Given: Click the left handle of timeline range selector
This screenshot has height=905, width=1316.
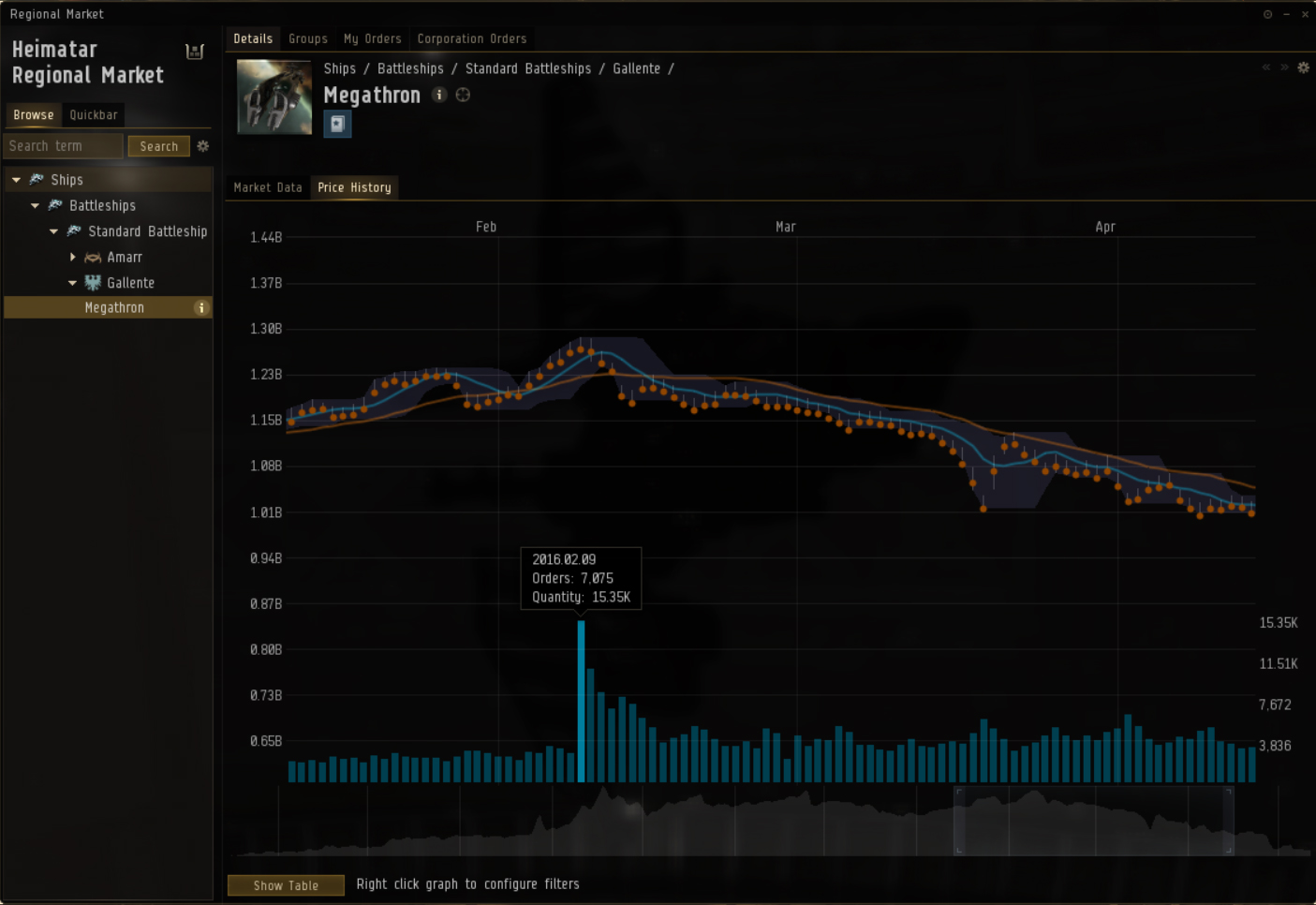Looking at the screenshot, I should pos(958,821).
